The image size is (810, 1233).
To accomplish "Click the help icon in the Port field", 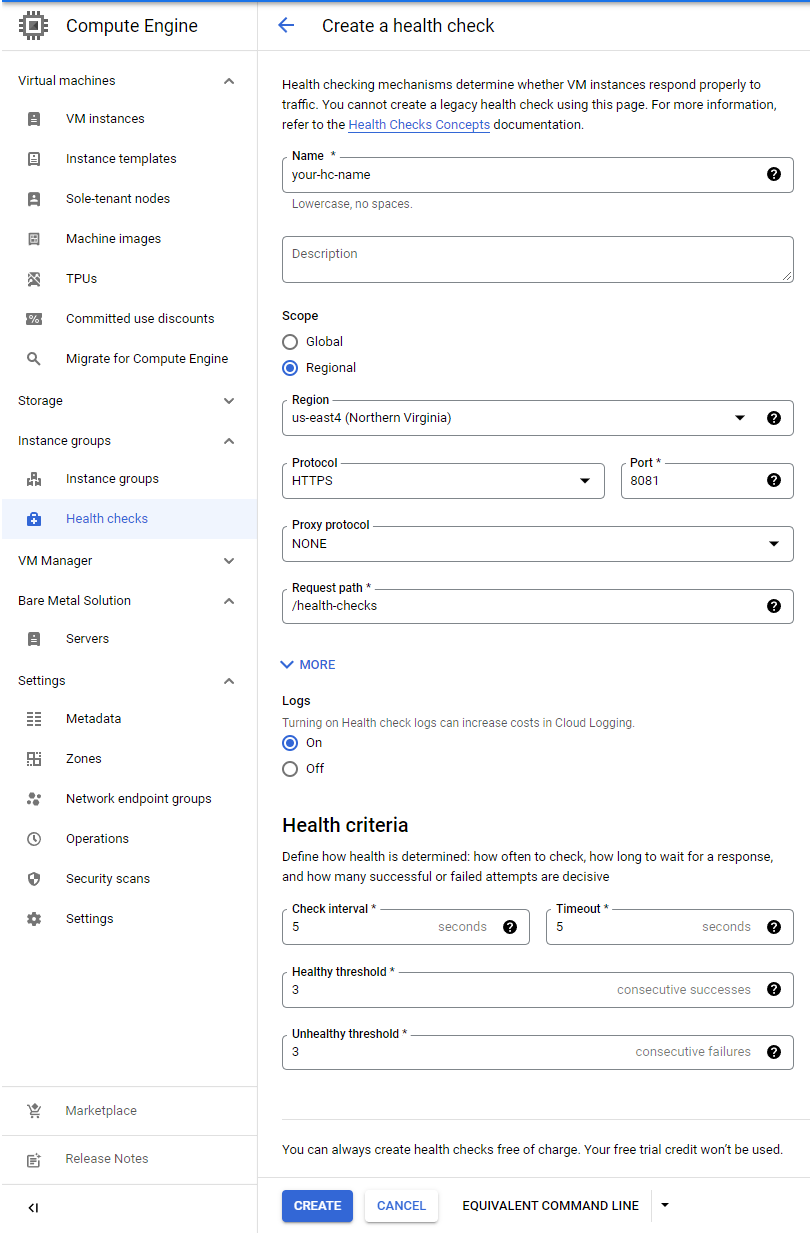I will 774,480.
